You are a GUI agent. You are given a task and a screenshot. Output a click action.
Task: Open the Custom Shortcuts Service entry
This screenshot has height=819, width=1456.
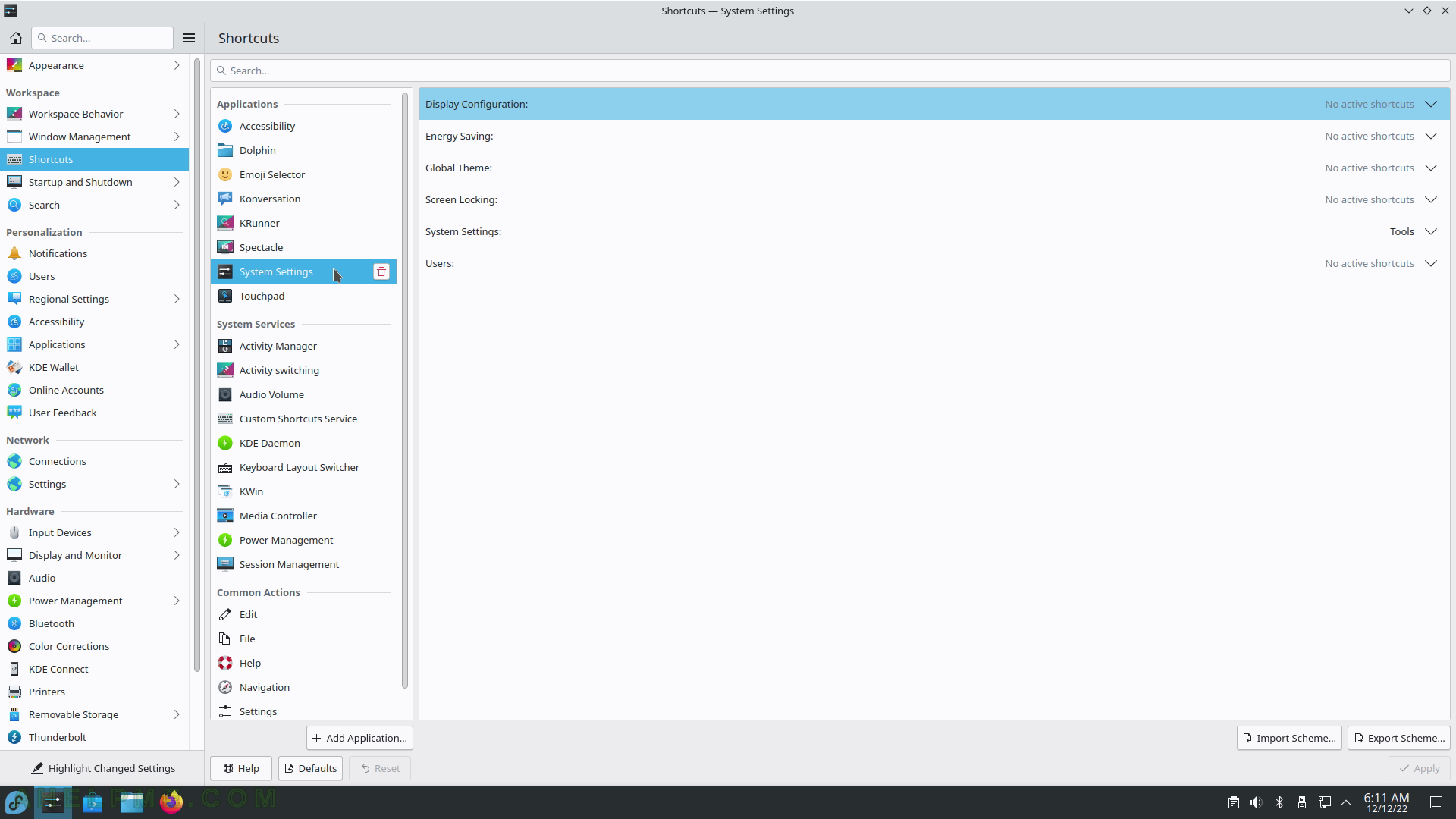(303, 419)
